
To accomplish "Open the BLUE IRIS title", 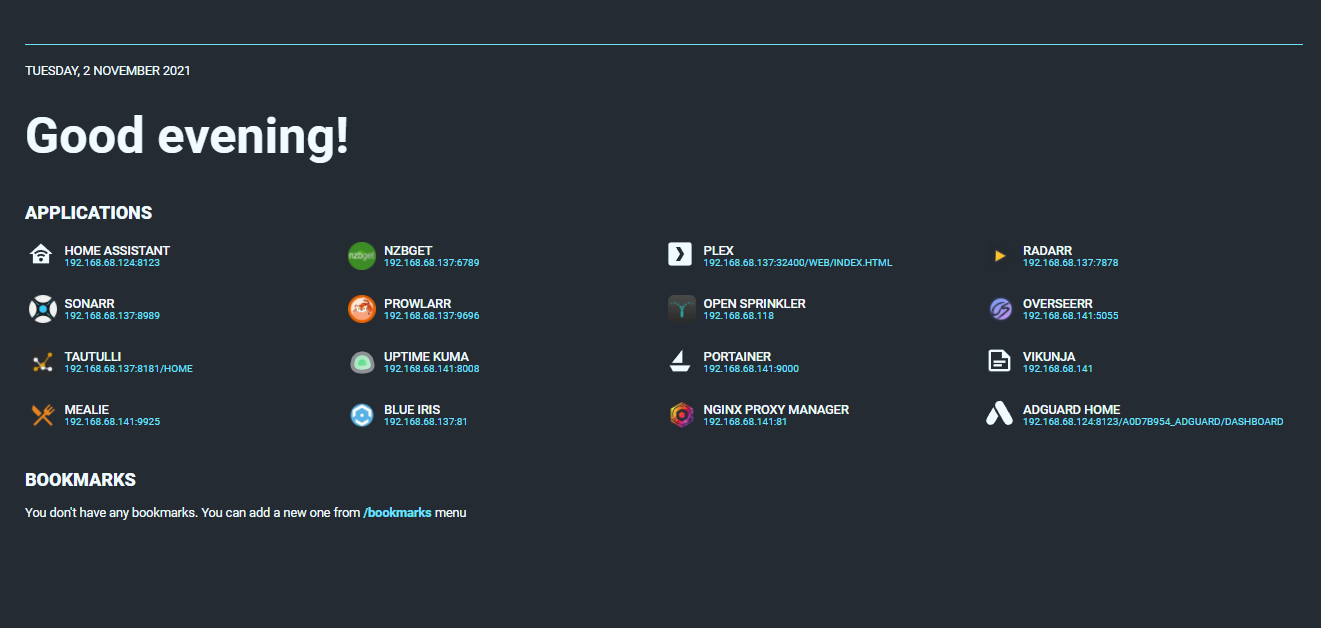I will tap(412, 410).
